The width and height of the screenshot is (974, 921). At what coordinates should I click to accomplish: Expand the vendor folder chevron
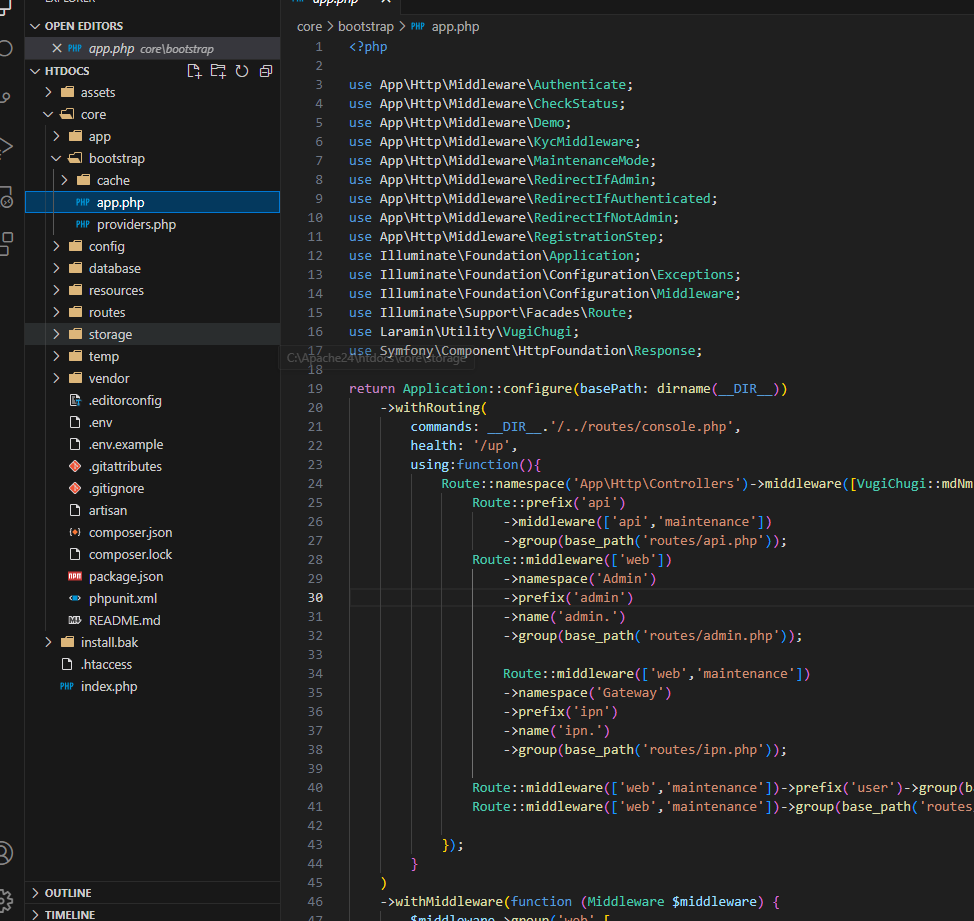tap(57, 378)
